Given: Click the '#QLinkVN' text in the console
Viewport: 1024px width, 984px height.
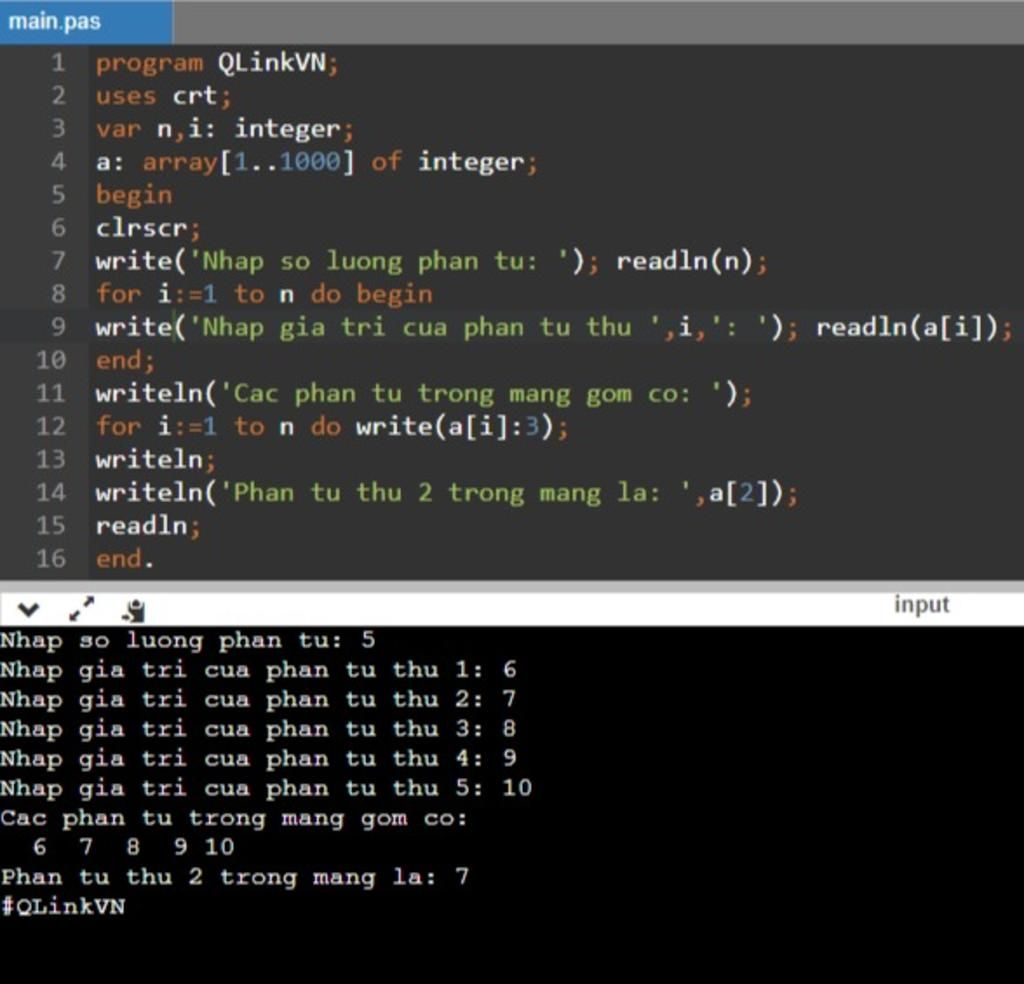Looking at the screenshot, I should (x=63, y=906).
